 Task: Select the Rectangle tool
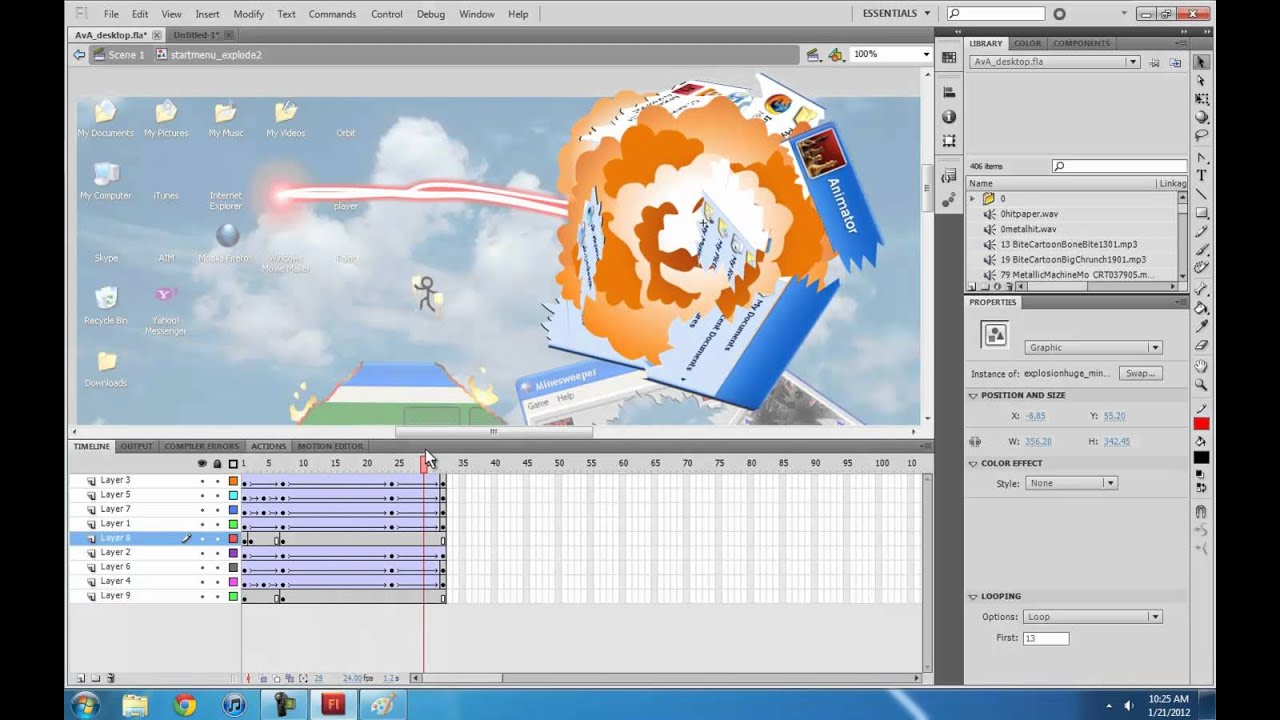click(1201, 212)
